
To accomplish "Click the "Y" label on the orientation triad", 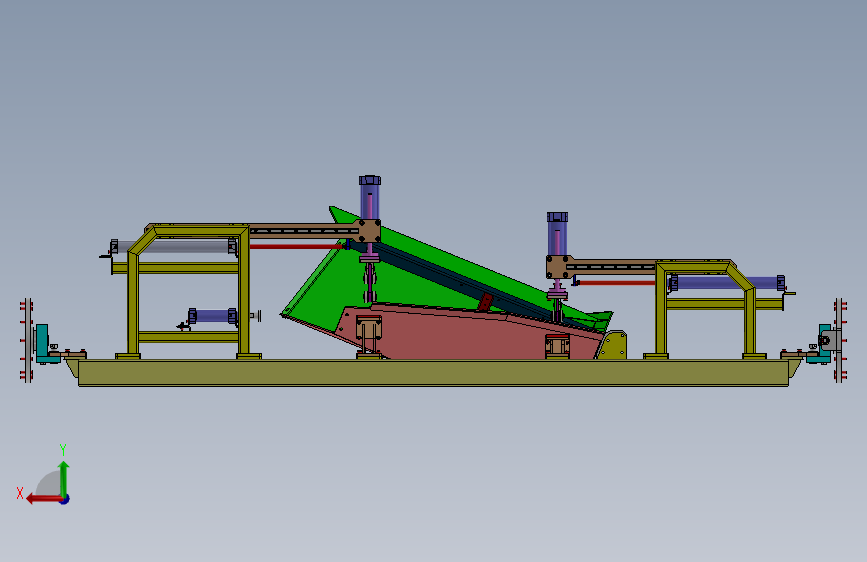I will [63, 449].
